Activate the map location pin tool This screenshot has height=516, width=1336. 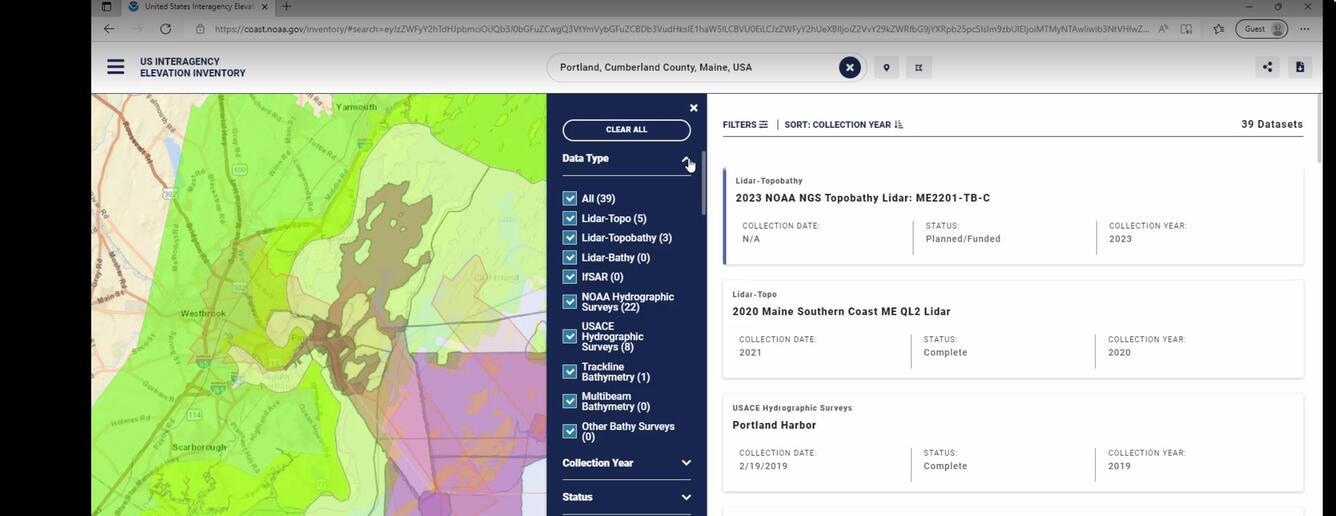point(886,68)
